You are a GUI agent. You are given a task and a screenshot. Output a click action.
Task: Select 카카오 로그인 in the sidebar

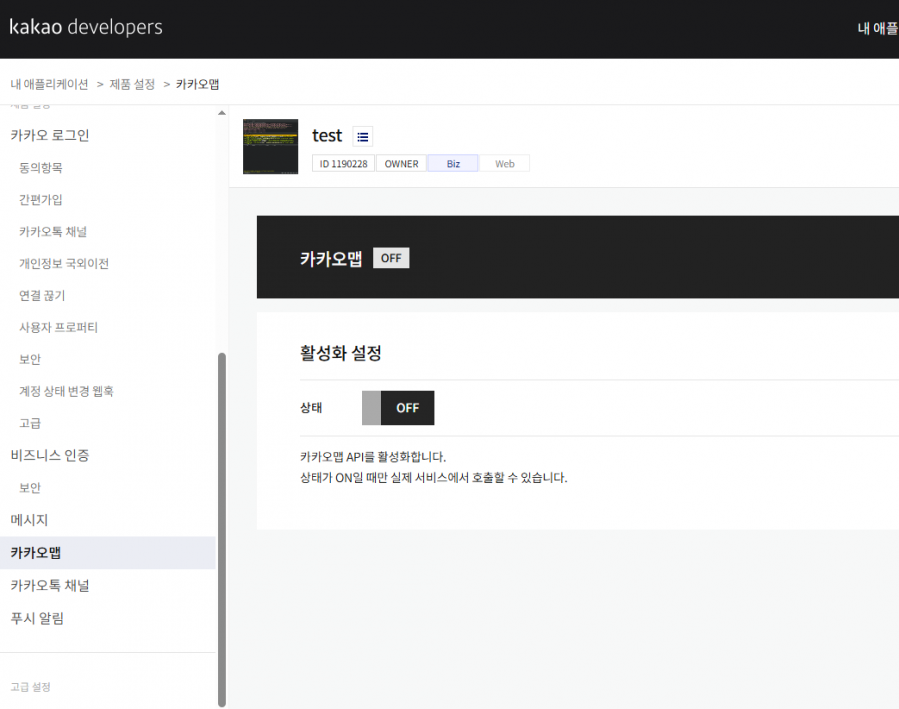(50, 135)
